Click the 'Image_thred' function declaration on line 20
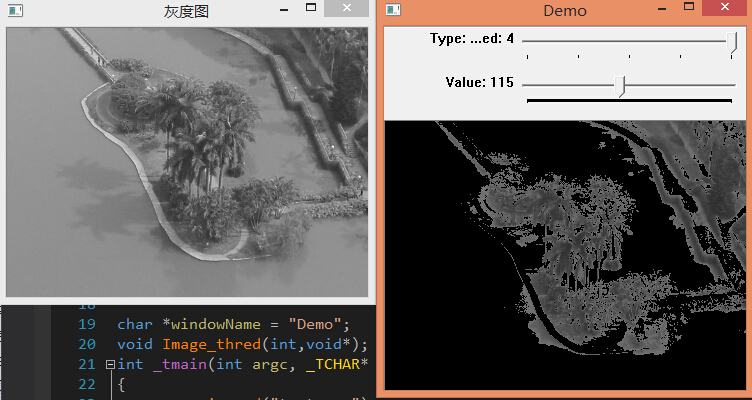This screenshot has height=400, width=752. 211,345
